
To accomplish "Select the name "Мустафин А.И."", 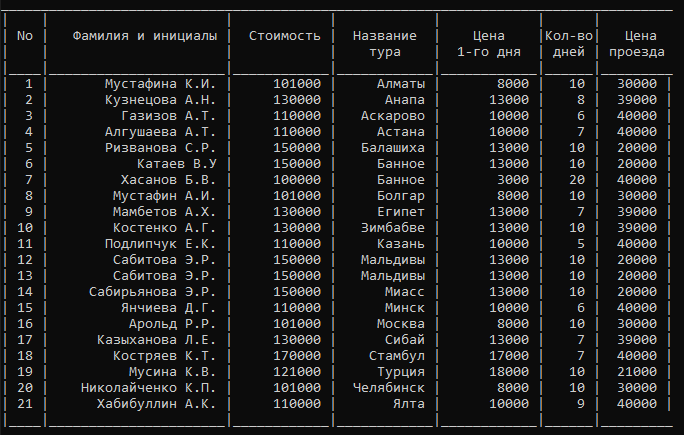I will [x=164, y=196].
